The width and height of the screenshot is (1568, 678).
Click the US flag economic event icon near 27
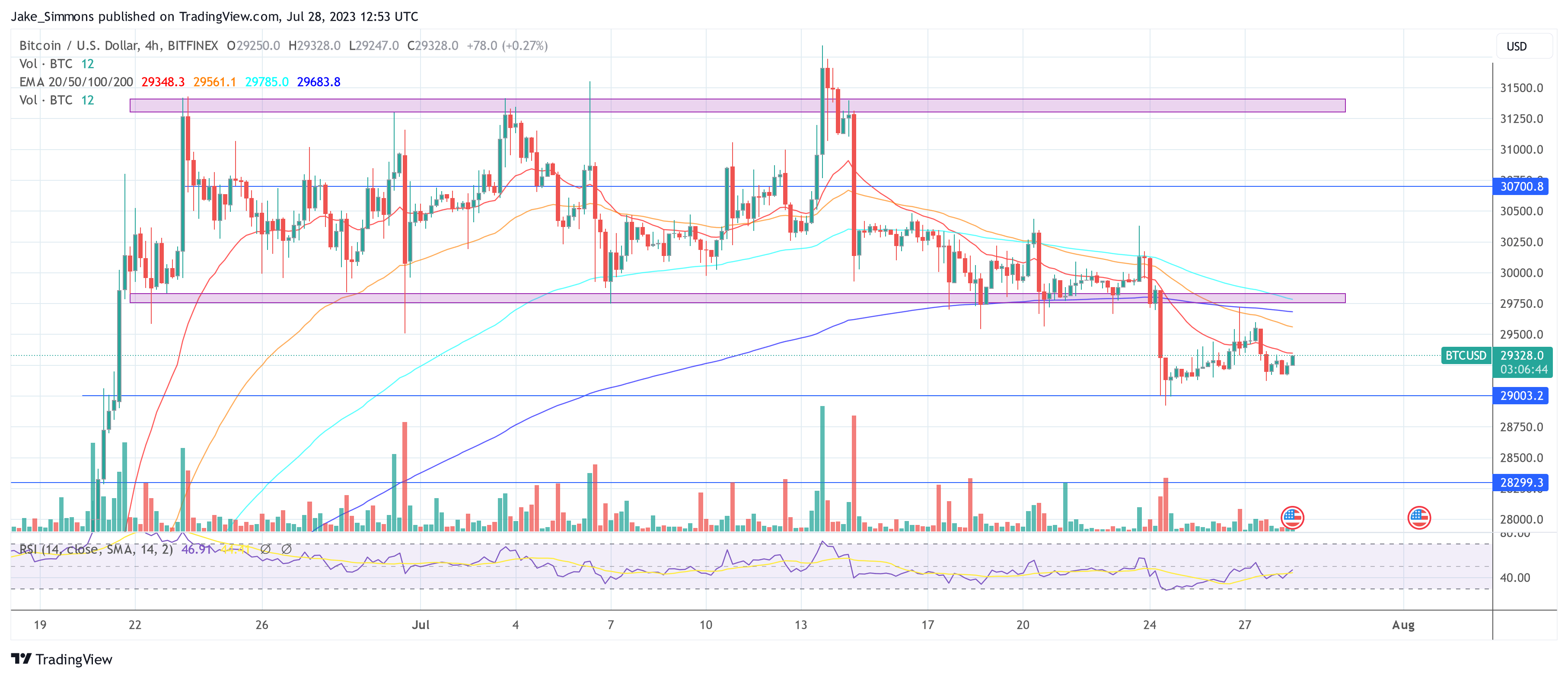[1292, 518]
